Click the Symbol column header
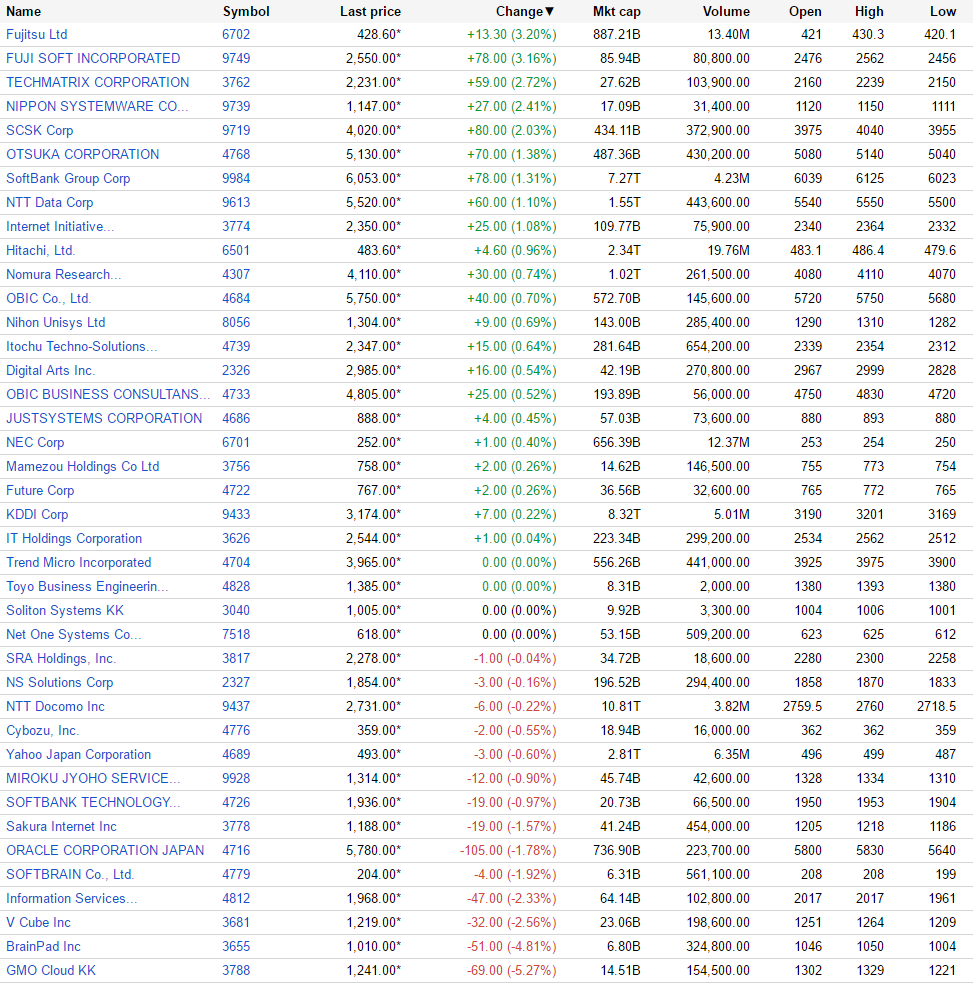 tap(246, 11)
